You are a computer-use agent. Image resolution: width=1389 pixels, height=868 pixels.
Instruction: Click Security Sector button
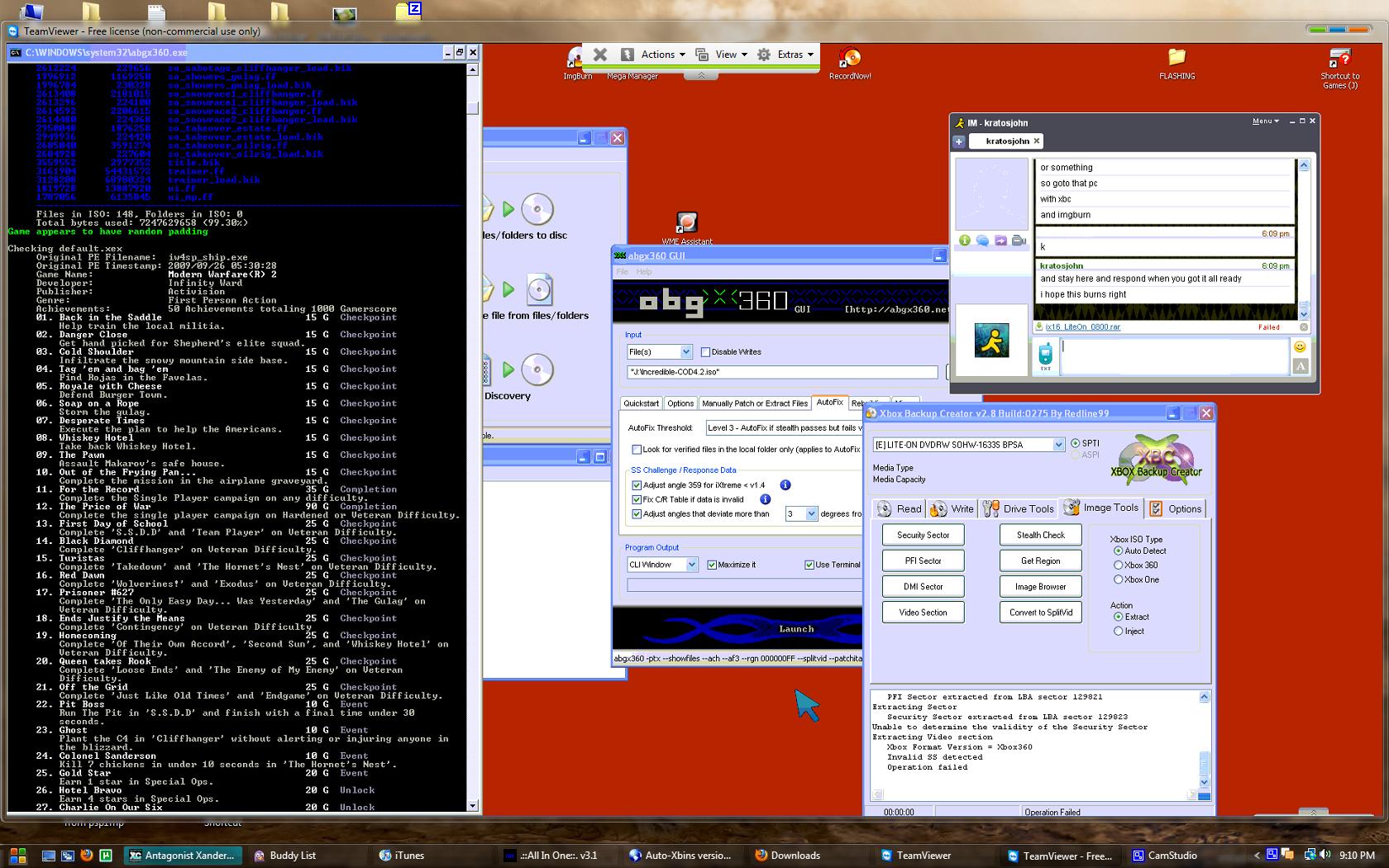pos(923,535)
